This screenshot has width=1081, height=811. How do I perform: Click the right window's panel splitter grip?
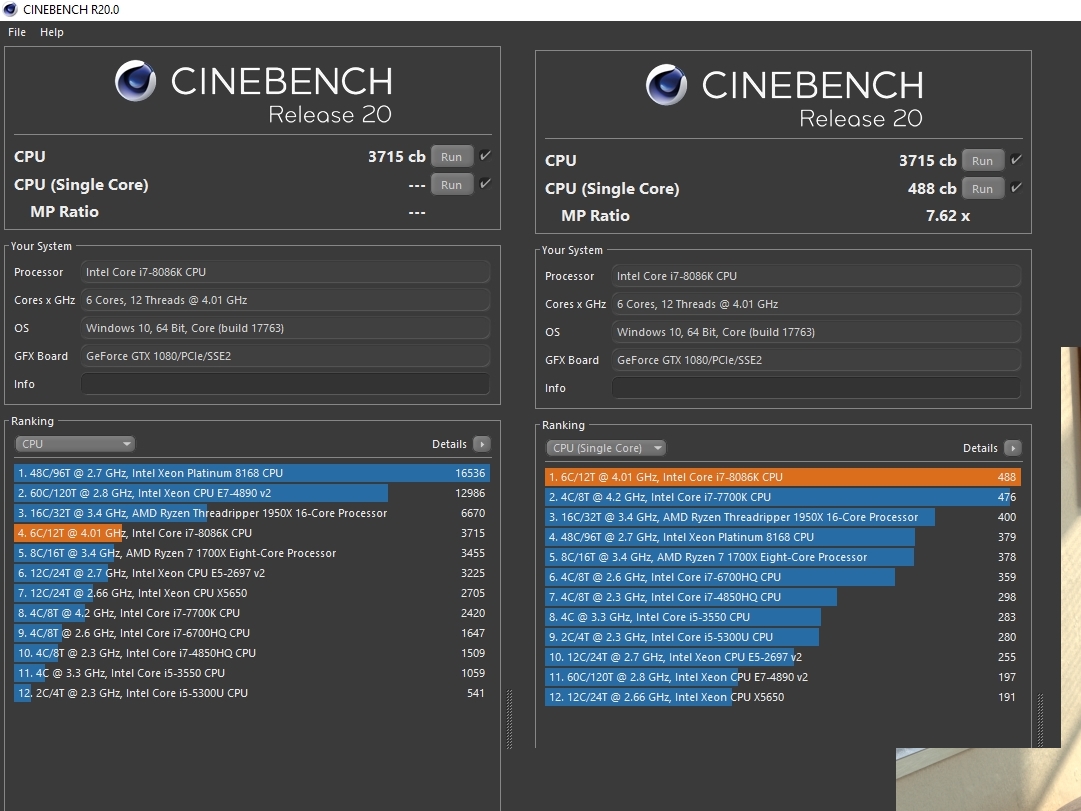coord(1040,720)
